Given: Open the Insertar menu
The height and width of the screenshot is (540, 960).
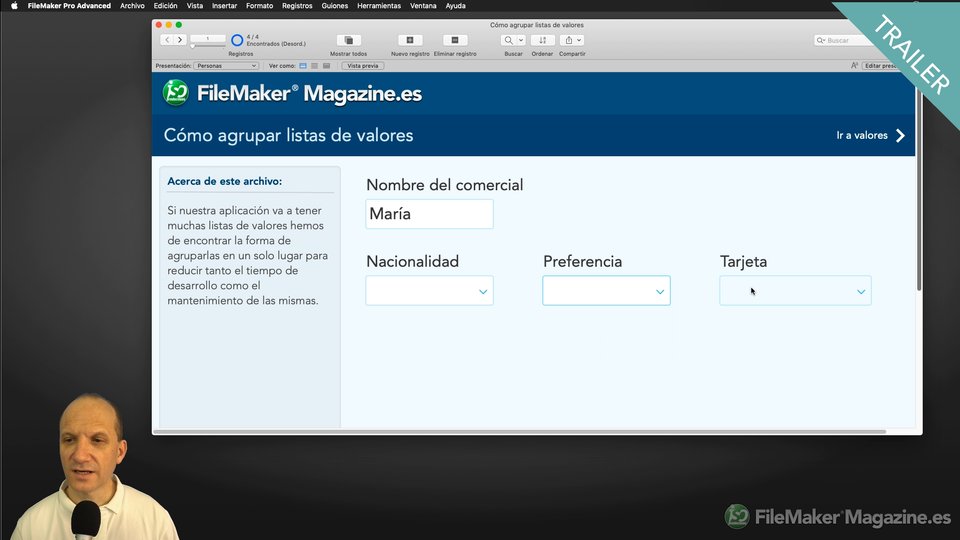Looking at the screenshot, I should pyautogui.click(x=224, y=6).
